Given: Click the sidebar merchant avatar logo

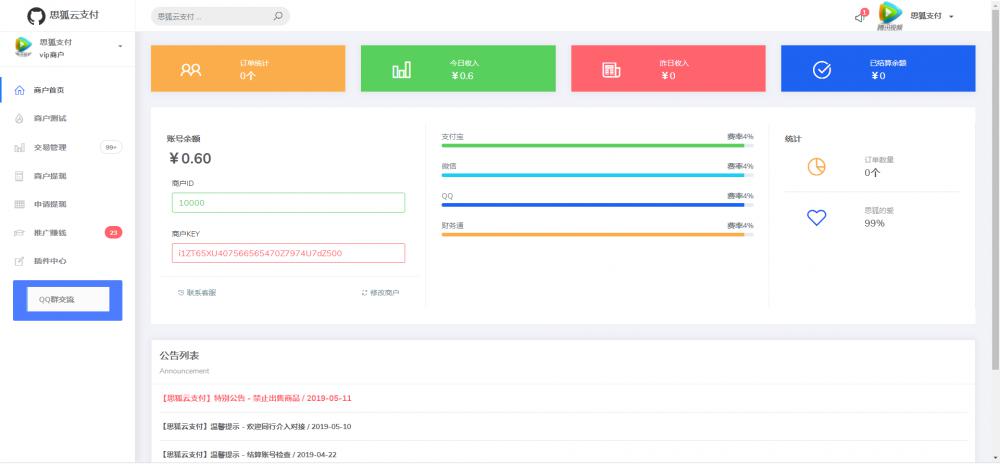Looking at the screenshot, I should (x=24, y=46).
